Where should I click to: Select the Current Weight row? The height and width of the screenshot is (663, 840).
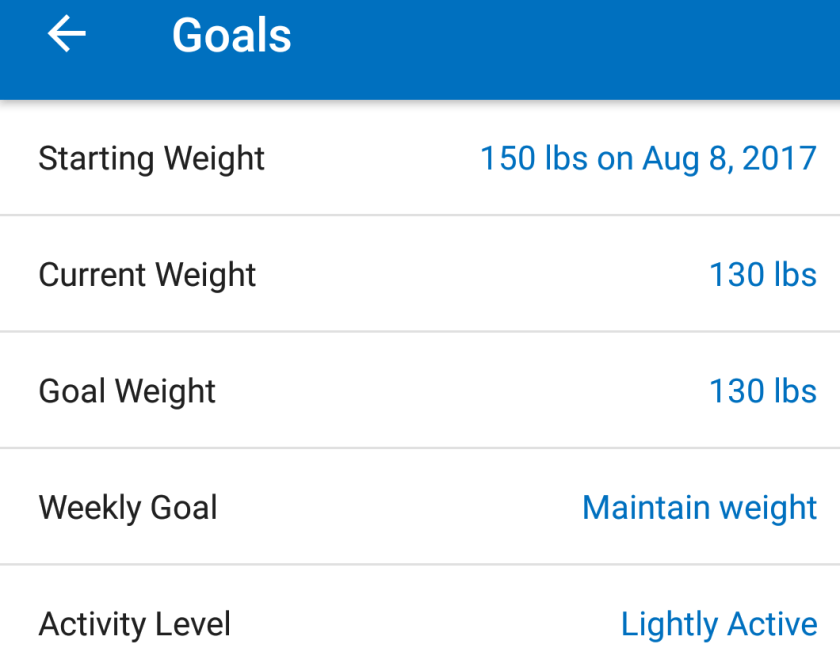click(x=450, y=275)
